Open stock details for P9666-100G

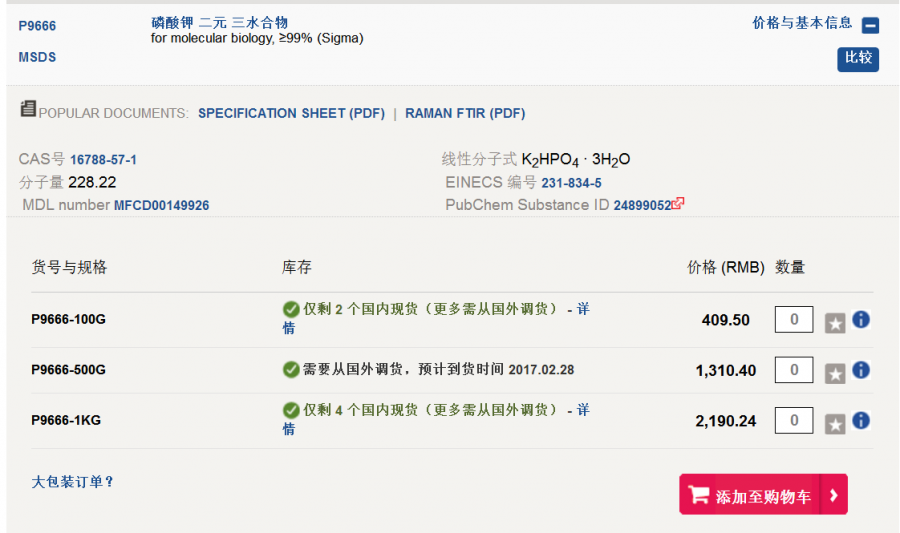point(582,310)
